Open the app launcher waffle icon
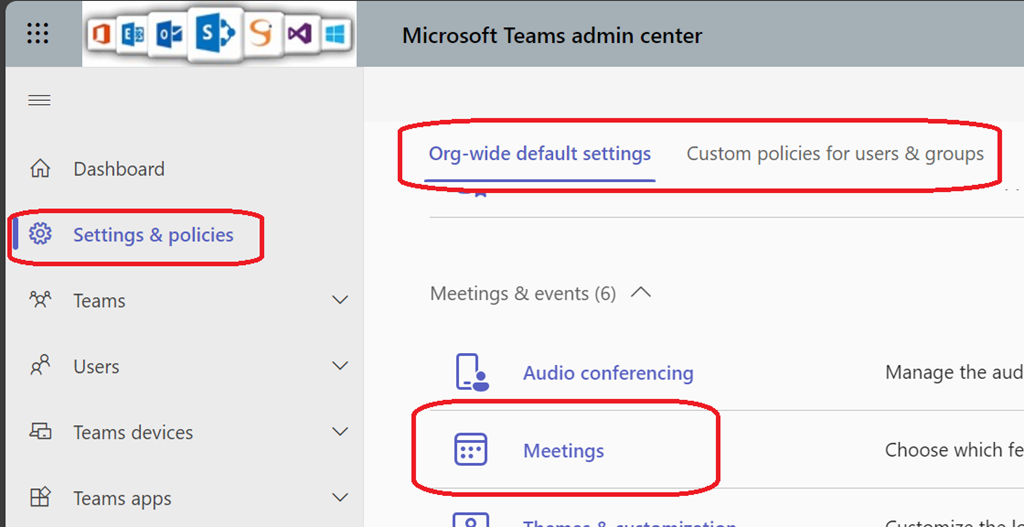The image size is (1024, 527). point(37,34)
